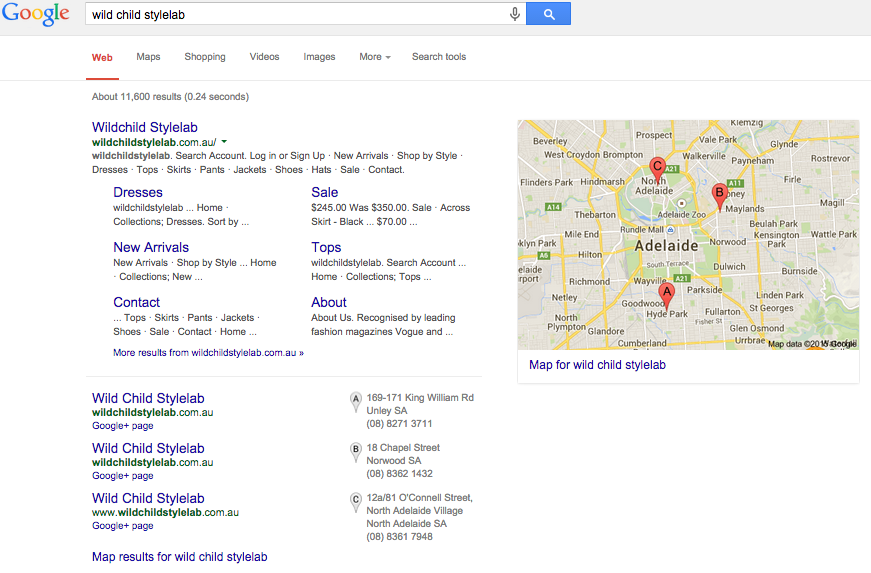Viewport: 871px width, 573px height.
Task: Open Wild Child Stylelab Unley listing
Action: 148,398
